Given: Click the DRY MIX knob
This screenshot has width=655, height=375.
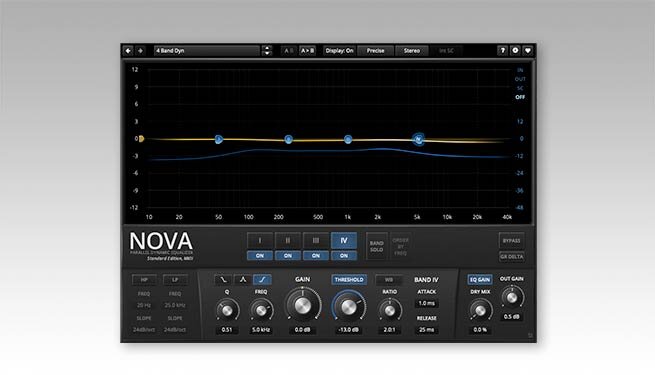Looking at the screenshot, I should point(480,310).
